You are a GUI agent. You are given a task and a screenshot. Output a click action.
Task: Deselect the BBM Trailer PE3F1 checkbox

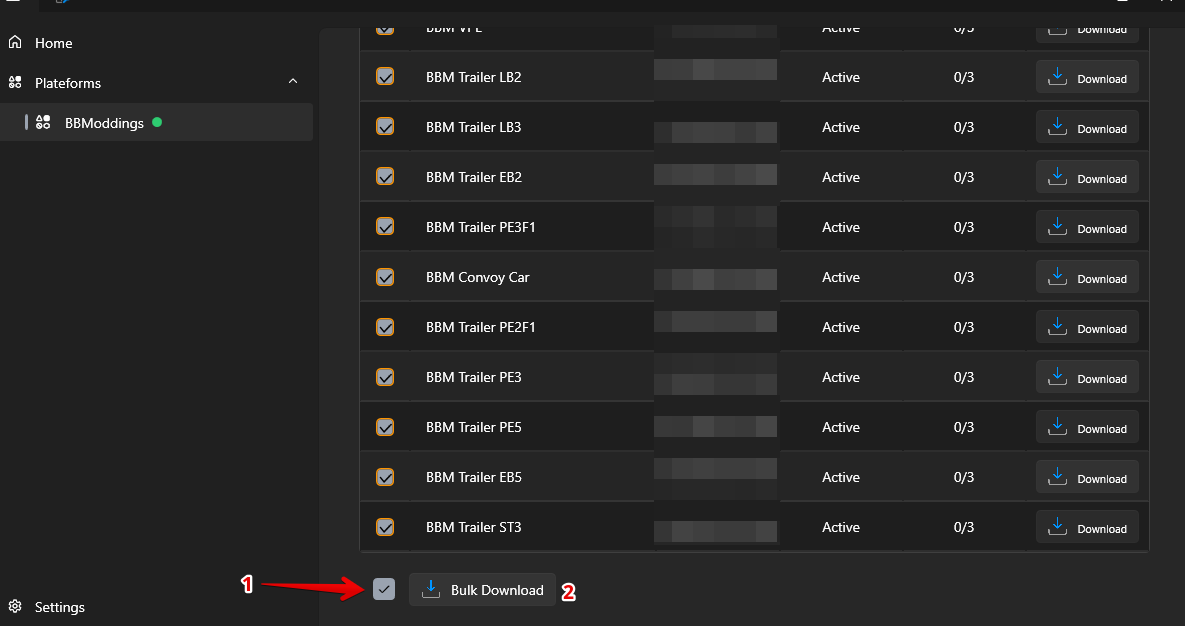385,227
